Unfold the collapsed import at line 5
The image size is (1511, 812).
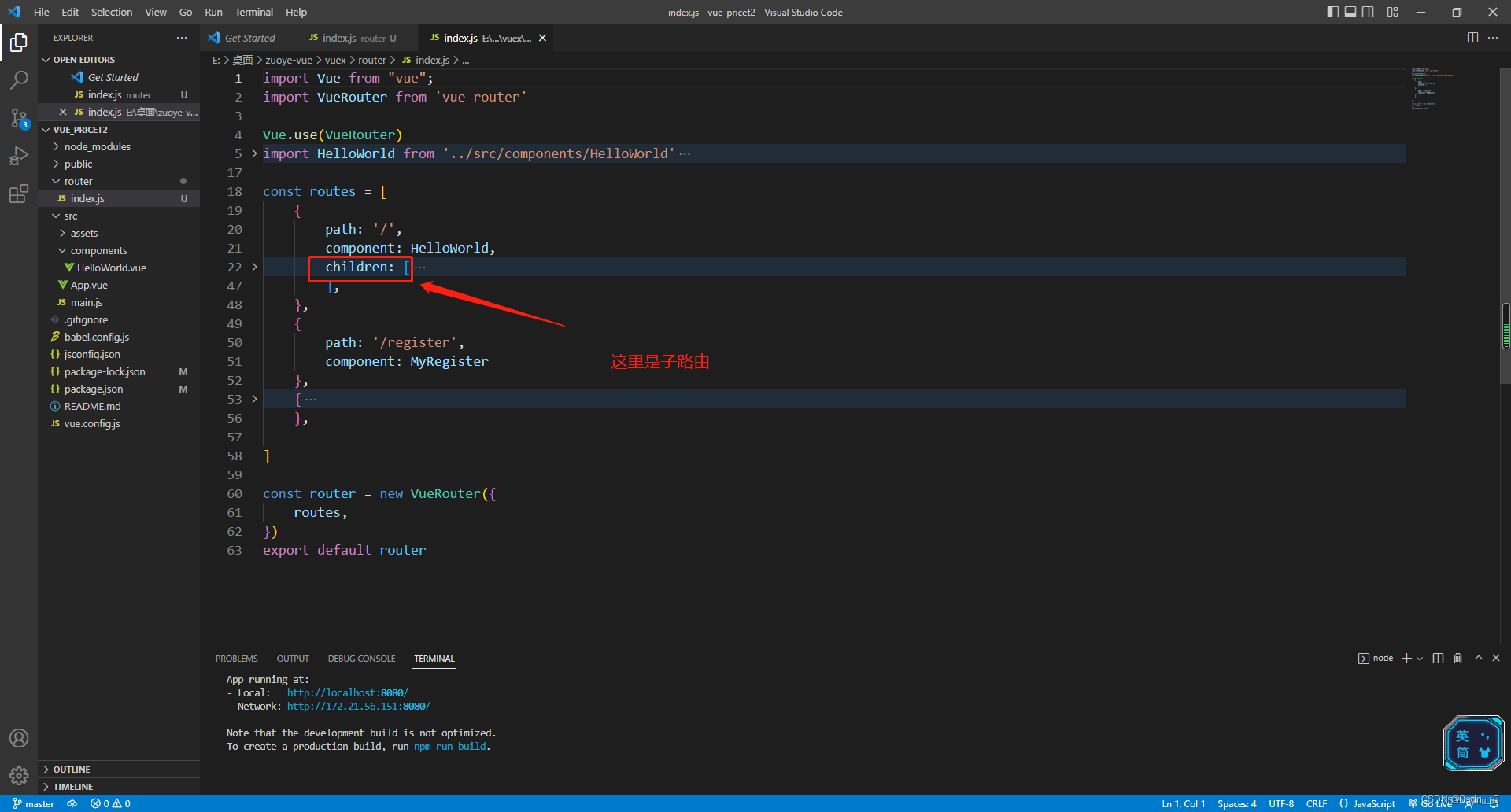click(253, 153)
